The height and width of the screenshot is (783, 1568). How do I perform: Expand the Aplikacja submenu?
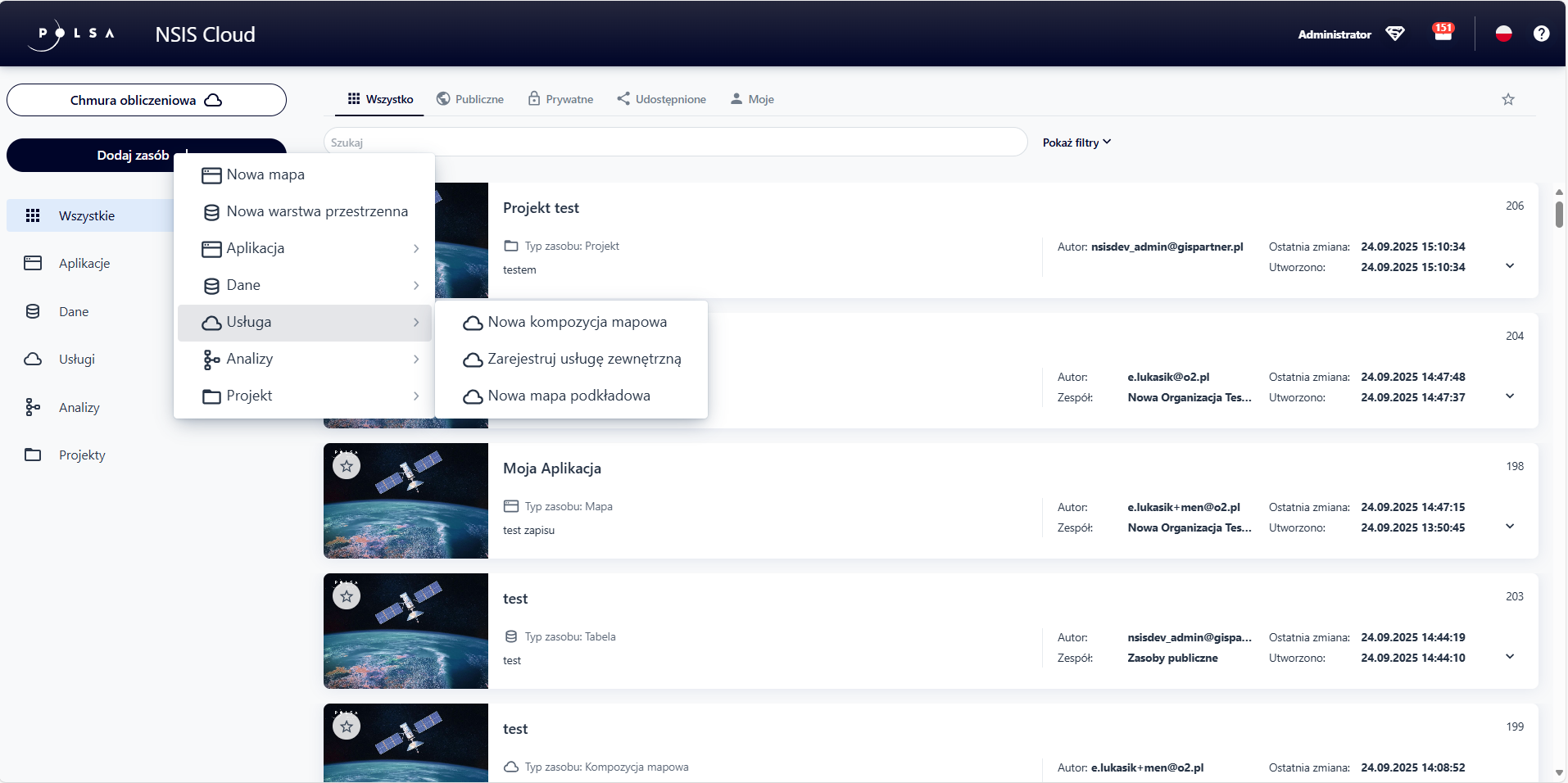pos(311,248)
